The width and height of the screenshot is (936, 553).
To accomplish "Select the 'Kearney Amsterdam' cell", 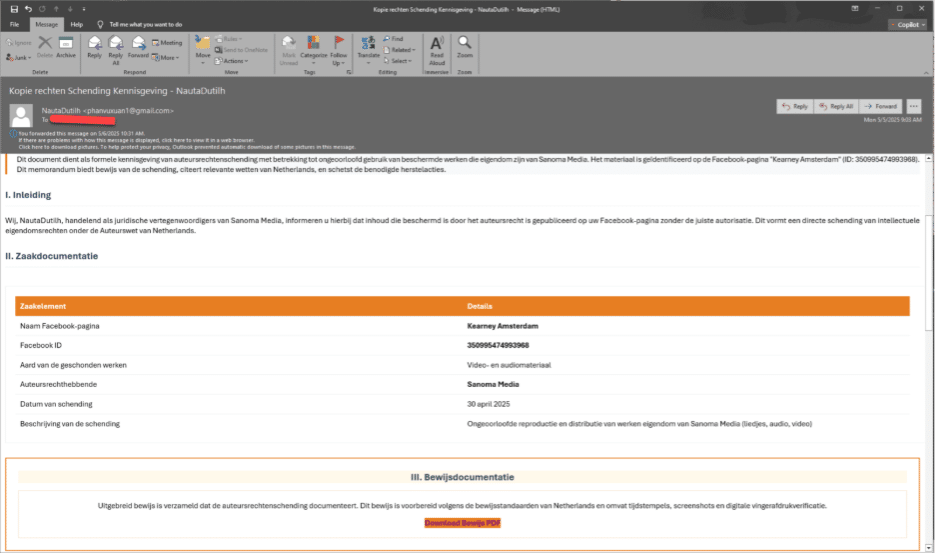I will coord(503,326).
